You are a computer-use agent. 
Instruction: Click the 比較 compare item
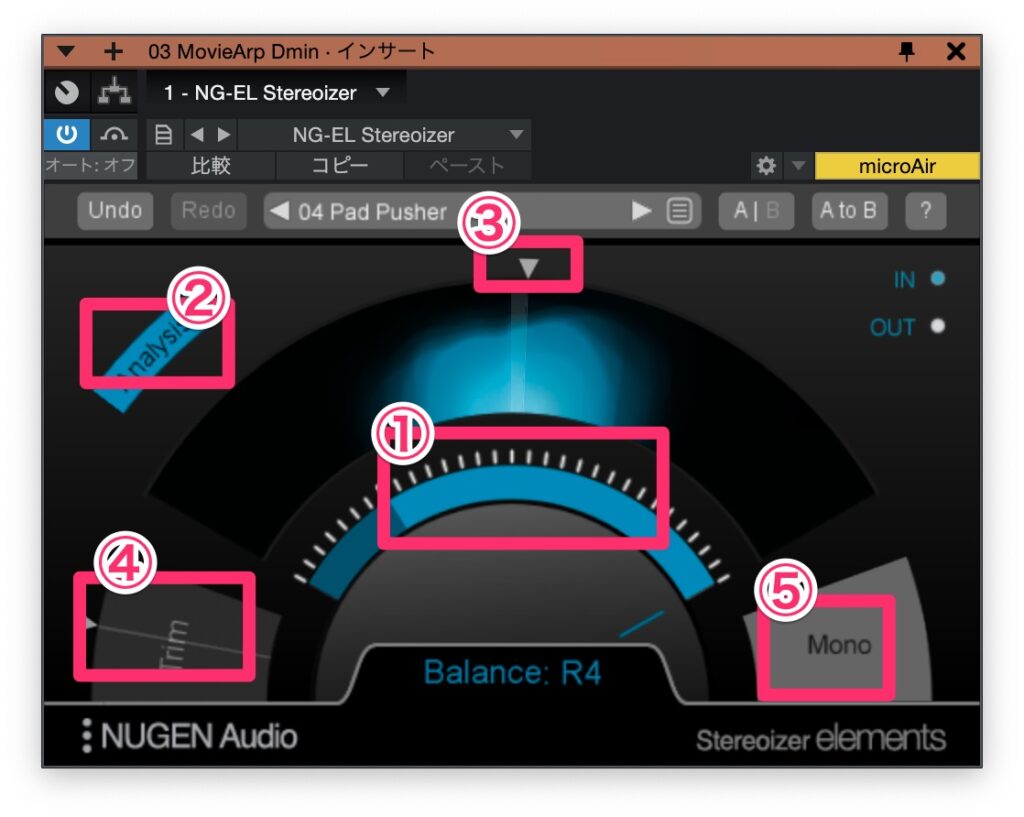(210, 166)
